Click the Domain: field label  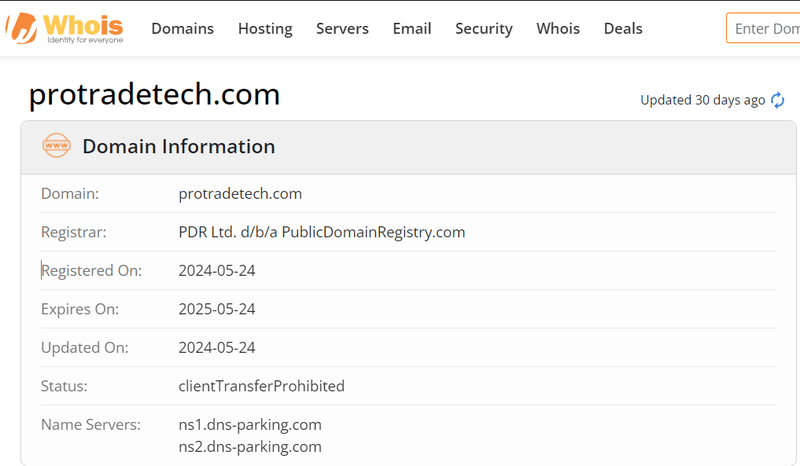coord(70,194)
